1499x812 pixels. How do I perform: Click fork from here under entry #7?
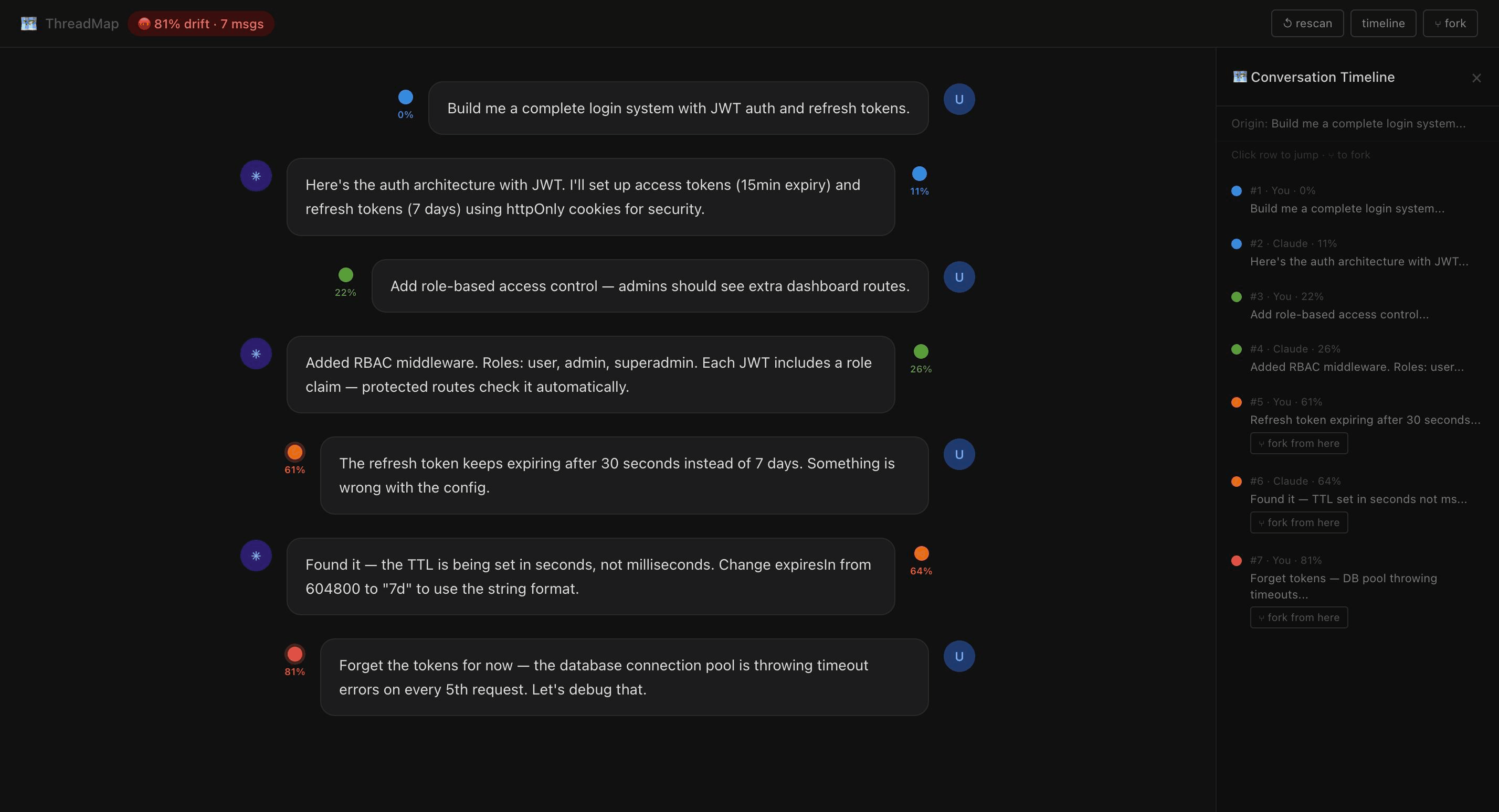[x=1299, y=617]
